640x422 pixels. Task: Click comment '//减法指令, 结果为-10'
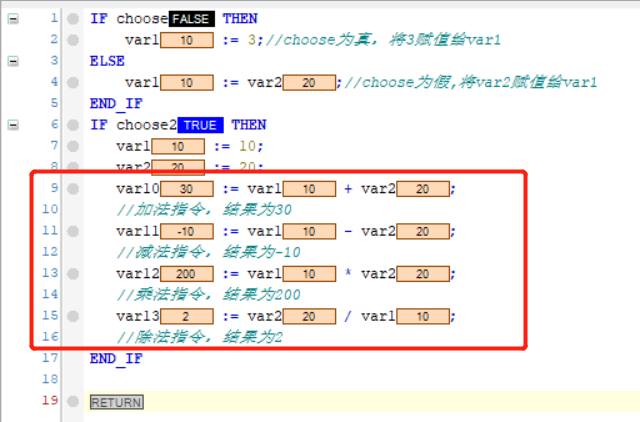(209, 252)
